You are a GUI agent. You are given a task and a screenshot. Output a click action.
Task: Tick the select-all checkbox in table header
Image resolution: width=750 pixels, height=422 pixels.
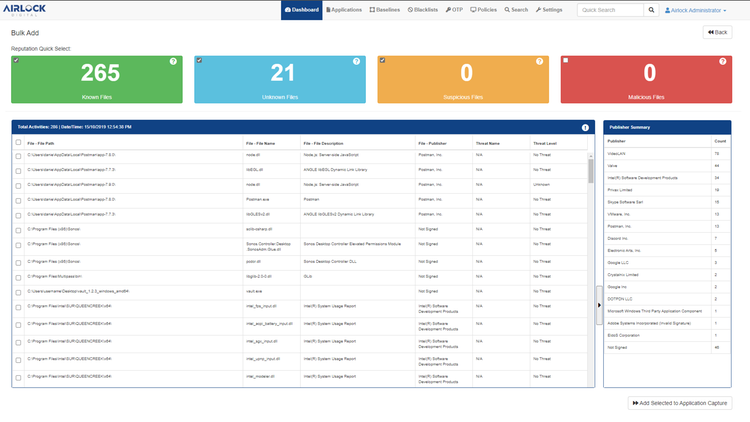tap(18, 142)
